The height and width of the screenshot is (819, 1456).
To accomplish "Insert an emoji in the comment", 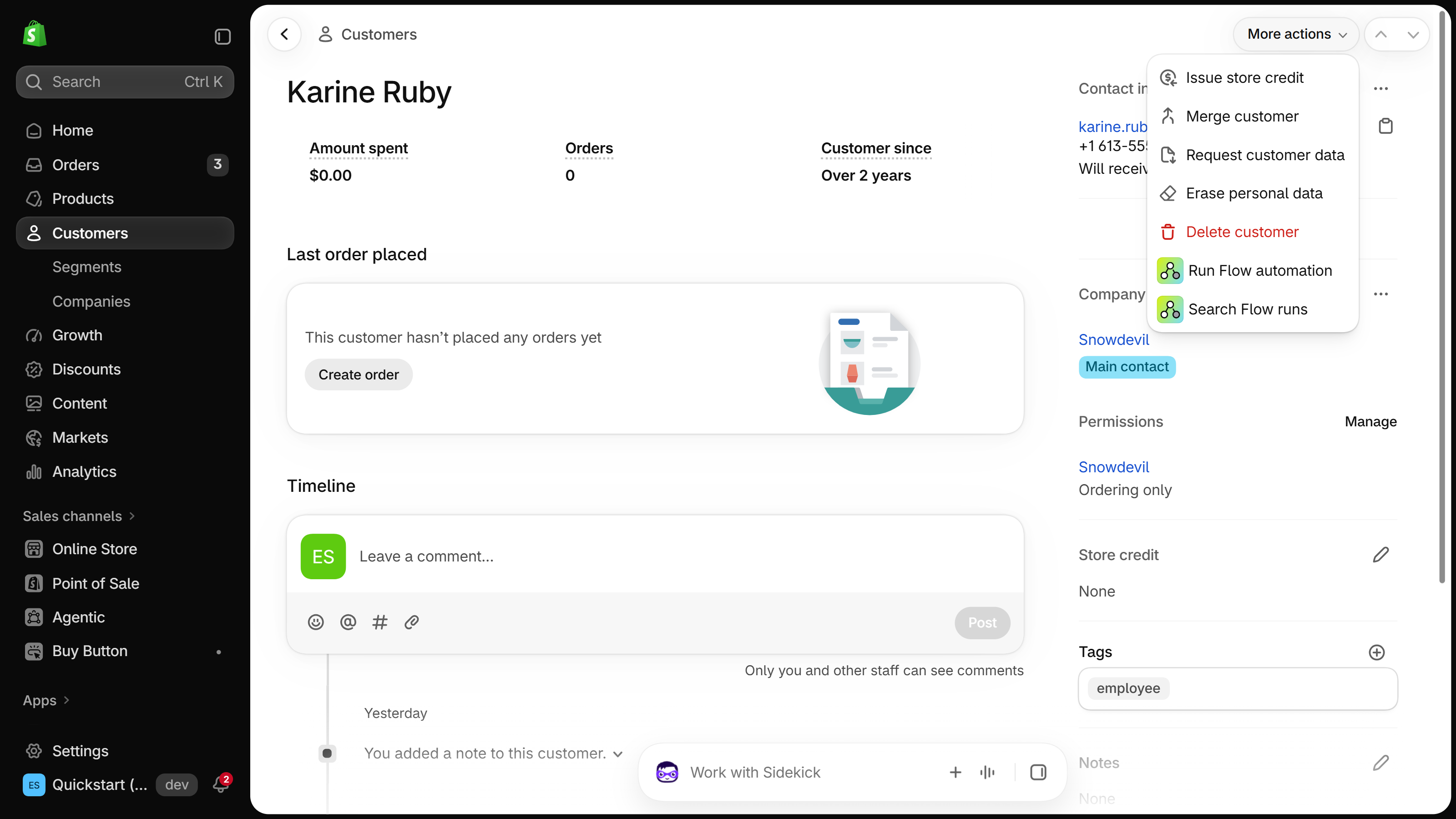I will pos(315,622).
